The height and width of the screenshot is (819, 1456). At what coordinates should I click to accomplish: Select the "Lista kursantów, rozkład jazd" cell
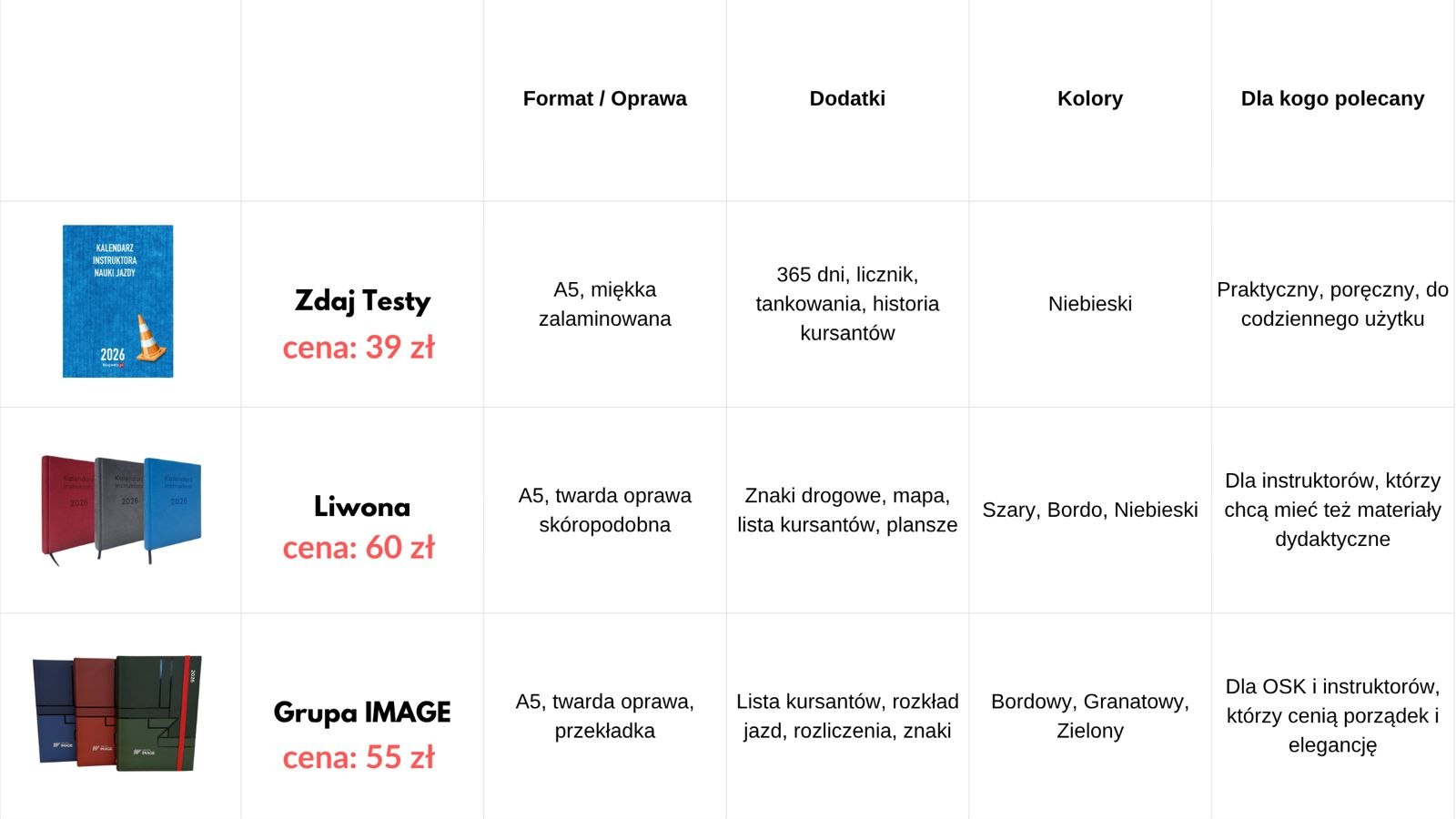coord(847,716)
